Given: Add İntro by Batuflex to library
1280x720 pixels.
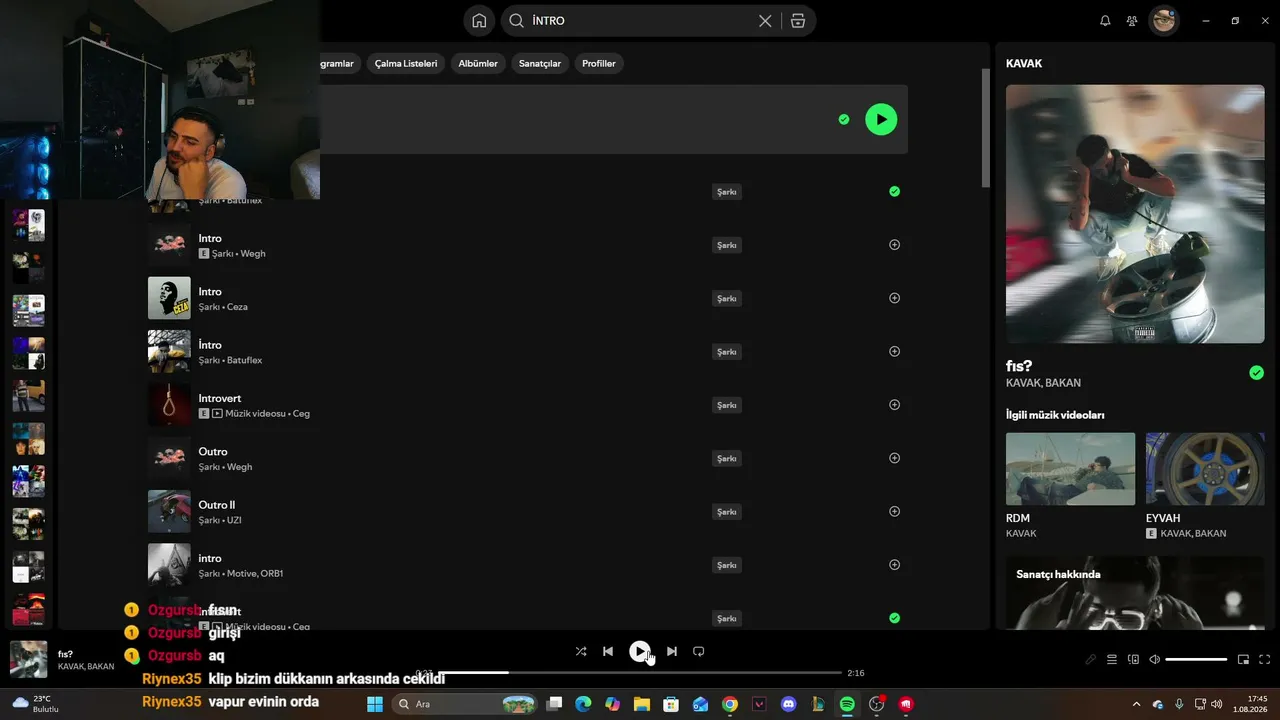Looking at the screenshot, I should (x=894, y=351).
